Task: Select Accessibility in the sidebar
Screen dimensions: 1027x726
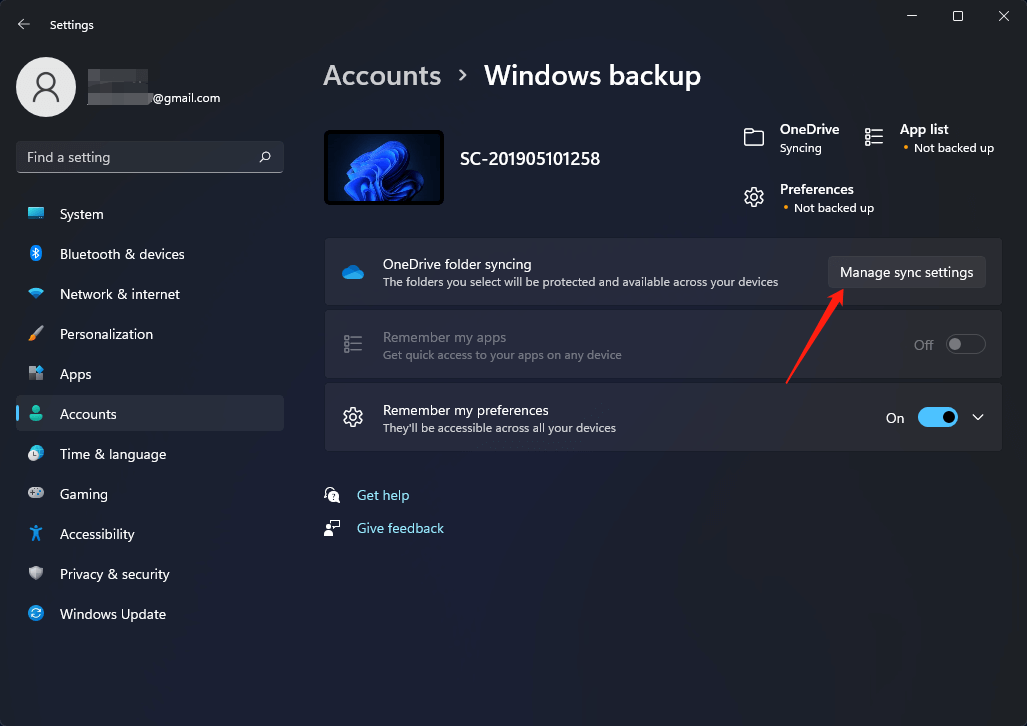Action: [96, 533]
